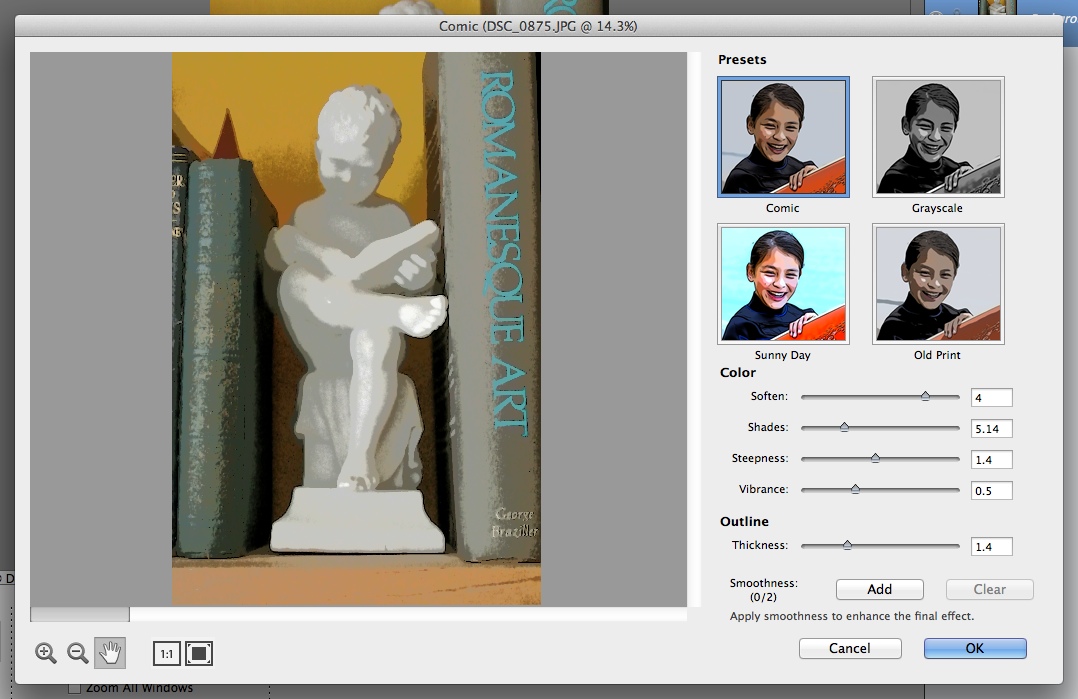Viewport: 1078px width, 699px height.
Task: Click the zoom out magnifier icon
Action: (x=77, y=653)
